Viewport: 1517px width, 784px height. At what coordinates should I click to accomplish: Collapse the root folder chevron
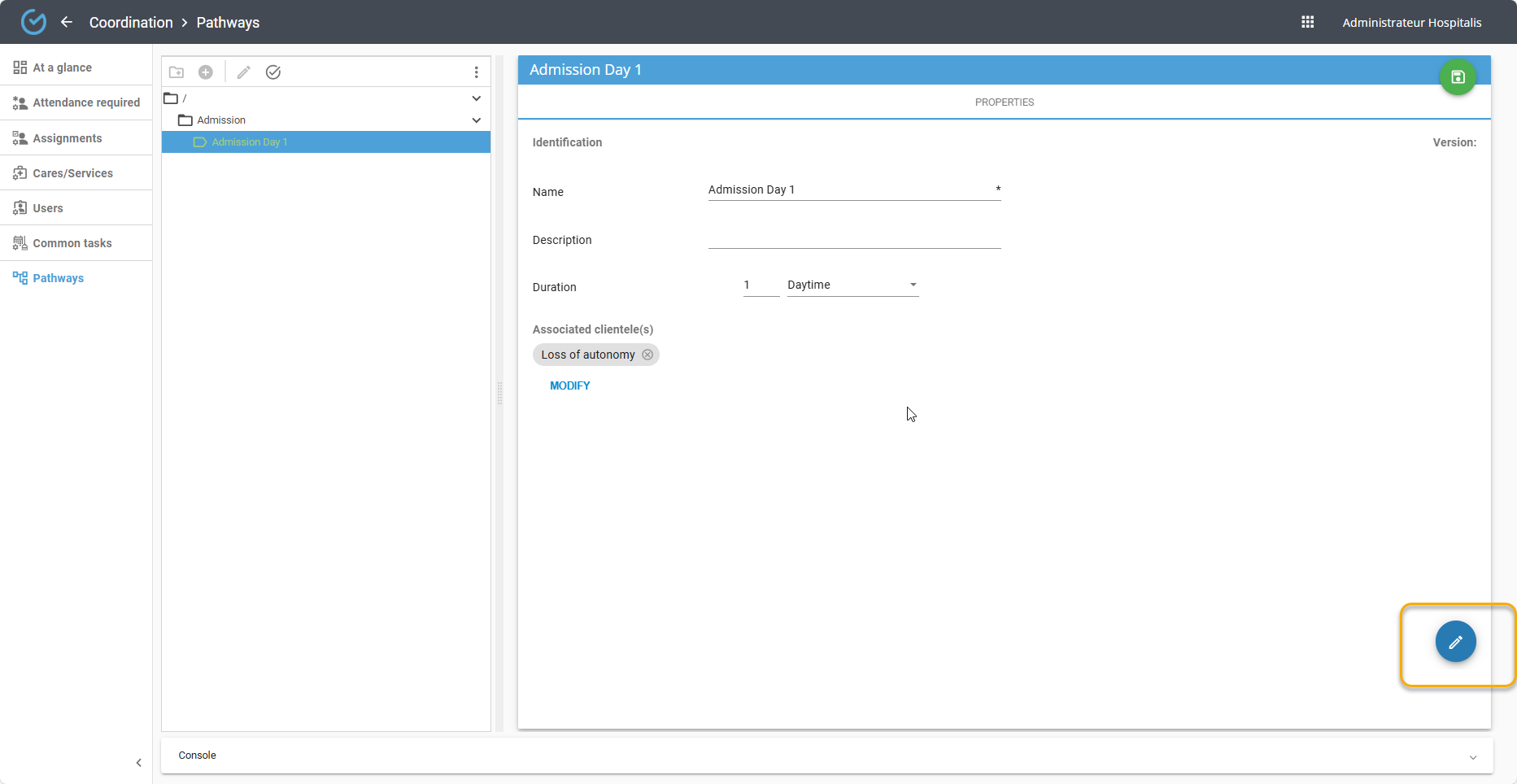coord(477,98)
